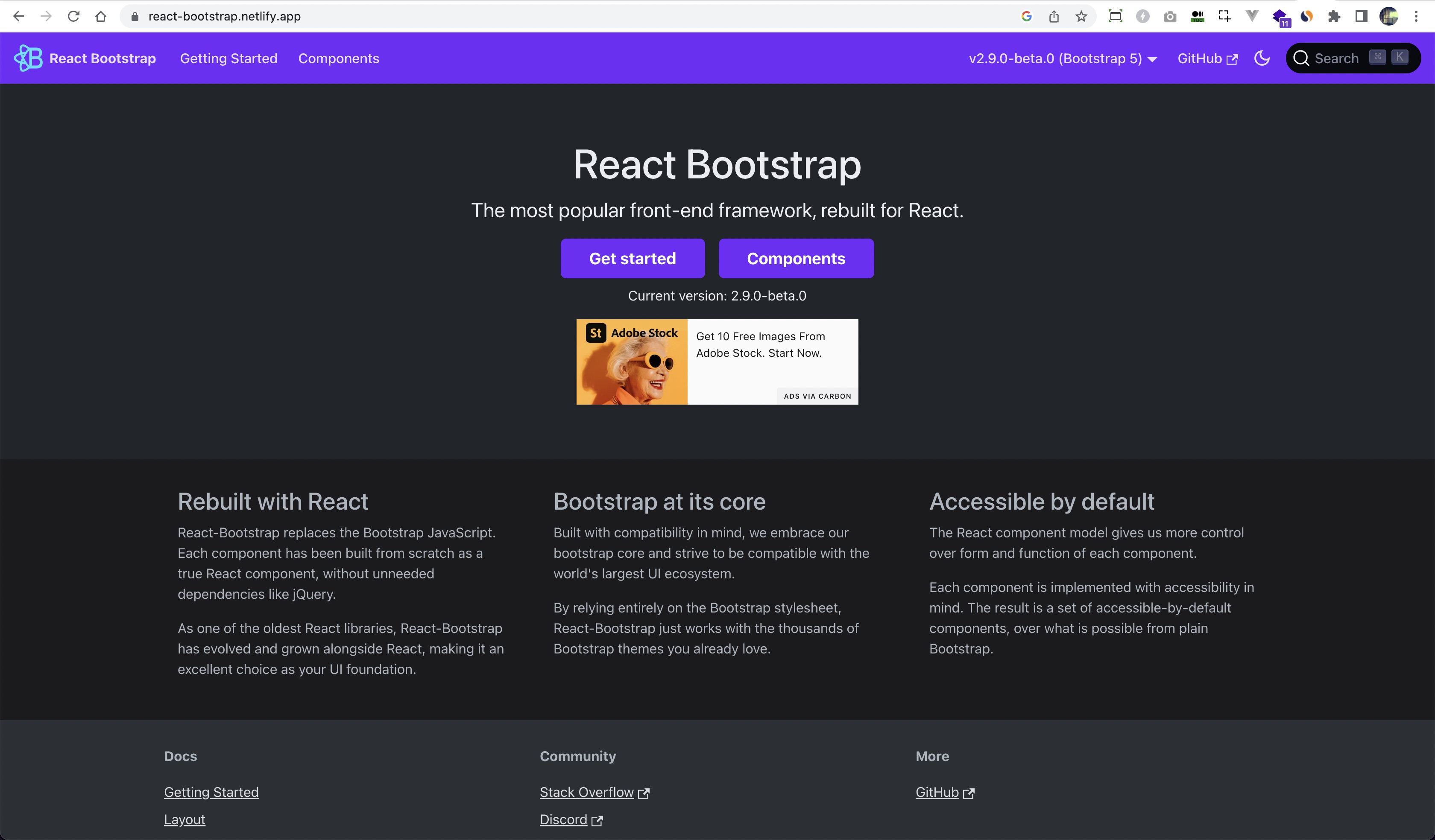Click the React Bootstrap logo icon
Viewport: 1435px width, 840px height.
pos(27,58)
